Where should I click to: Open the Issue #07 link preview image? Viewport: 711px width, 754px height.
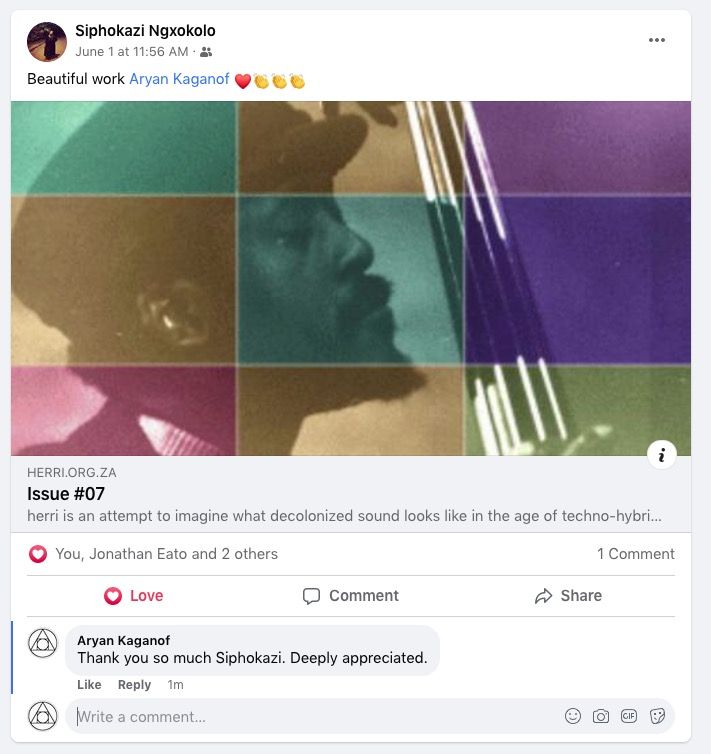(350, 278)
